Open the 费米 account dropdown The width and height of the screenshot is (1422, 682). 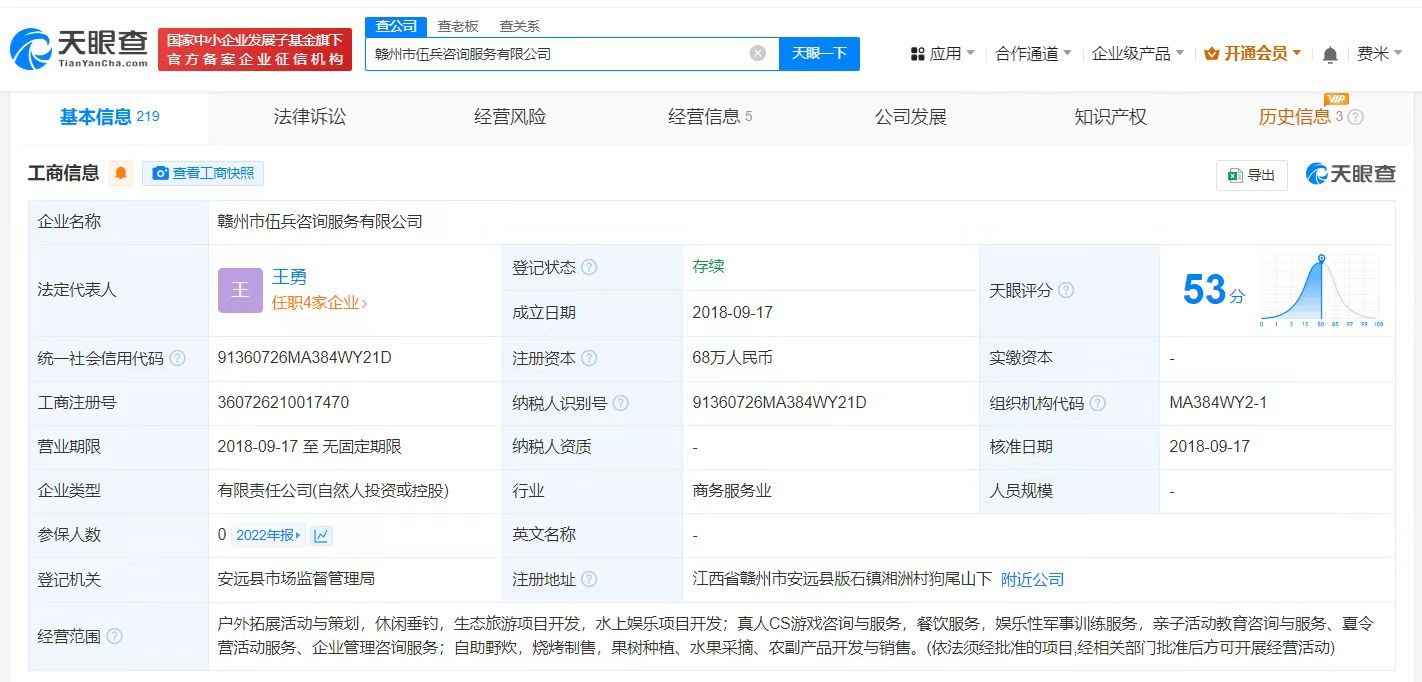(1378, 53)
